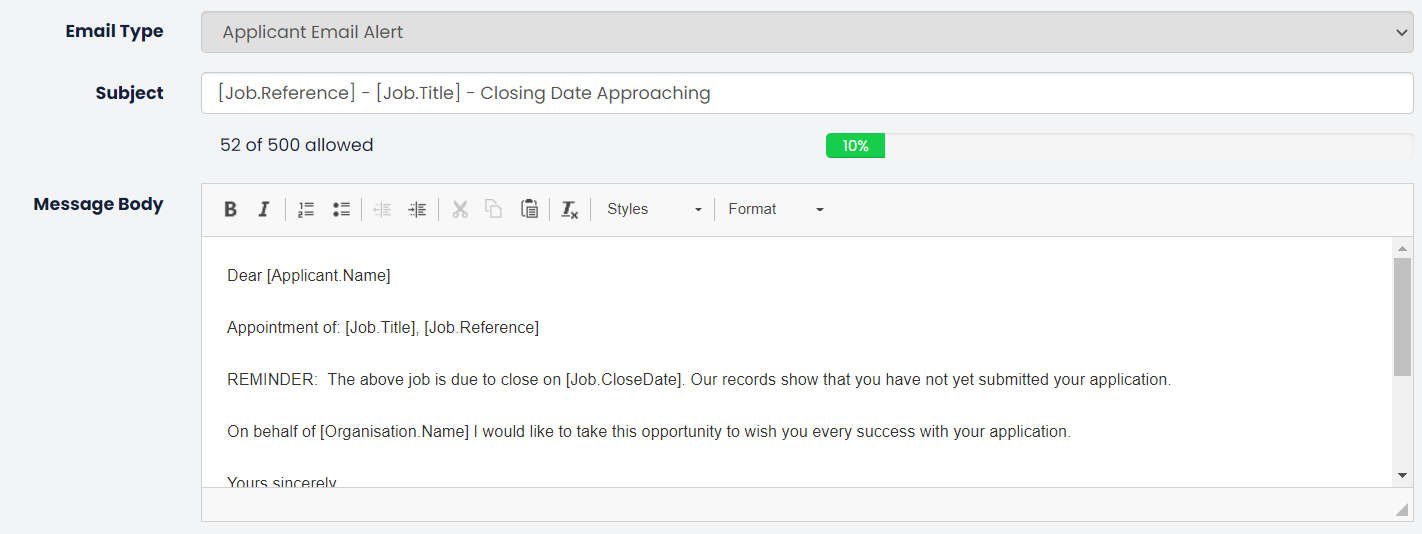1422x534 pixels.
Task: Toggle italic formatting in the editor
Action: (264, 209)
